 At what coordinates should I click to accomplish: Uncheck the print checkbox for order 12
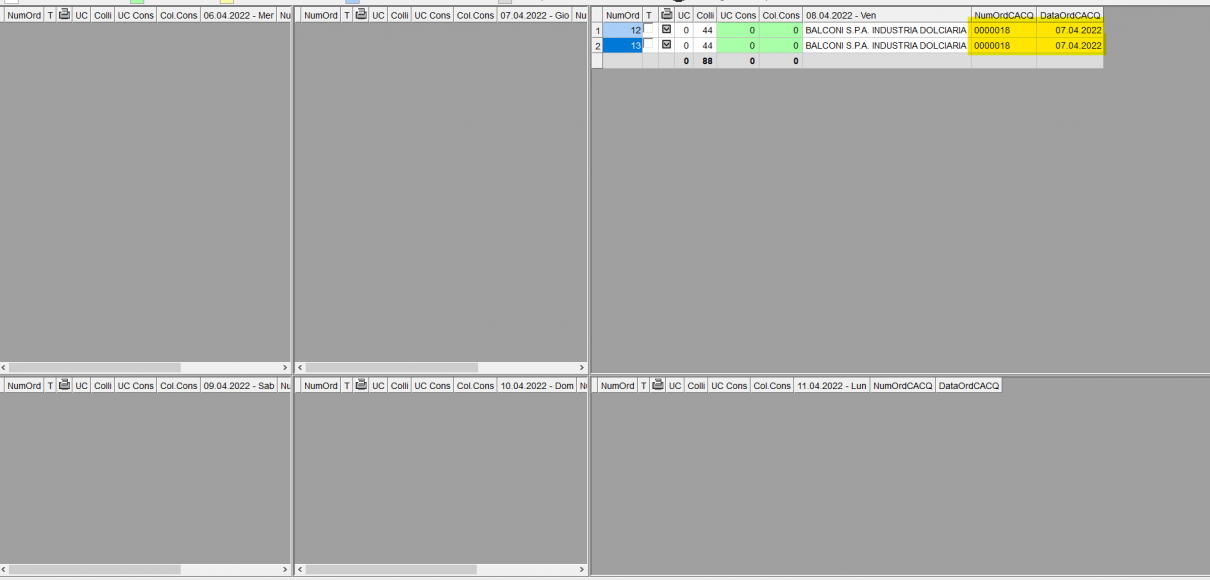(667, 30)
